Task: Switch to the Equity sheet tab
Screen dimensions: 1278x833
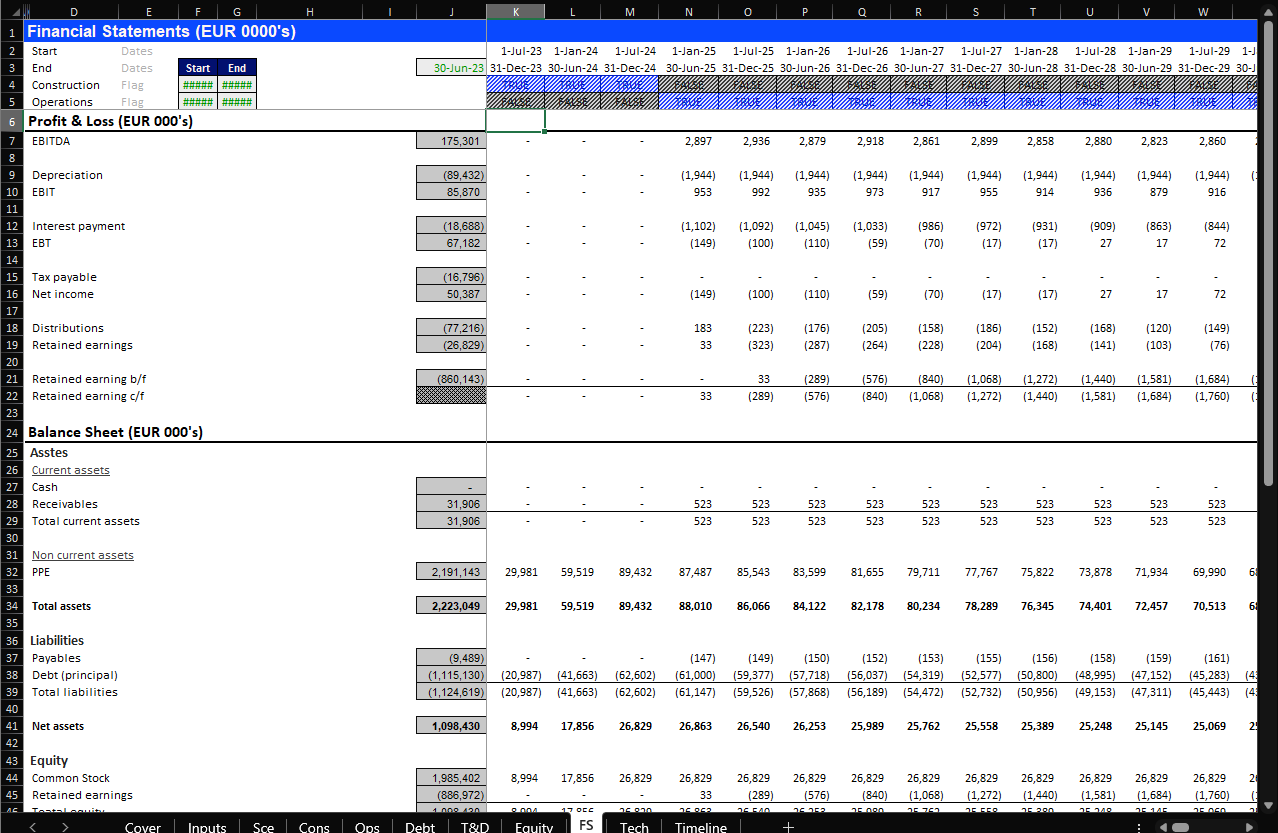Action: click(533, 826)
